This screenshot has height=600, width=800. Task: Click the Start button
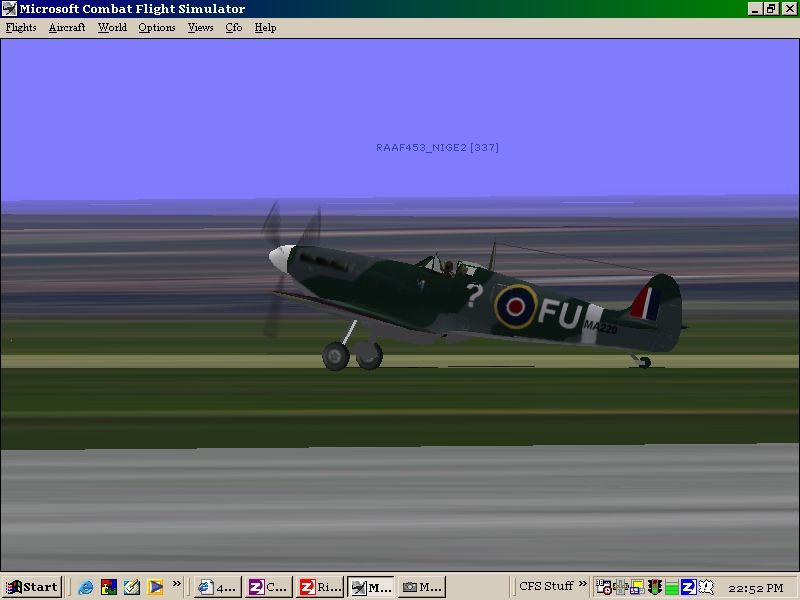pos(32,587)
